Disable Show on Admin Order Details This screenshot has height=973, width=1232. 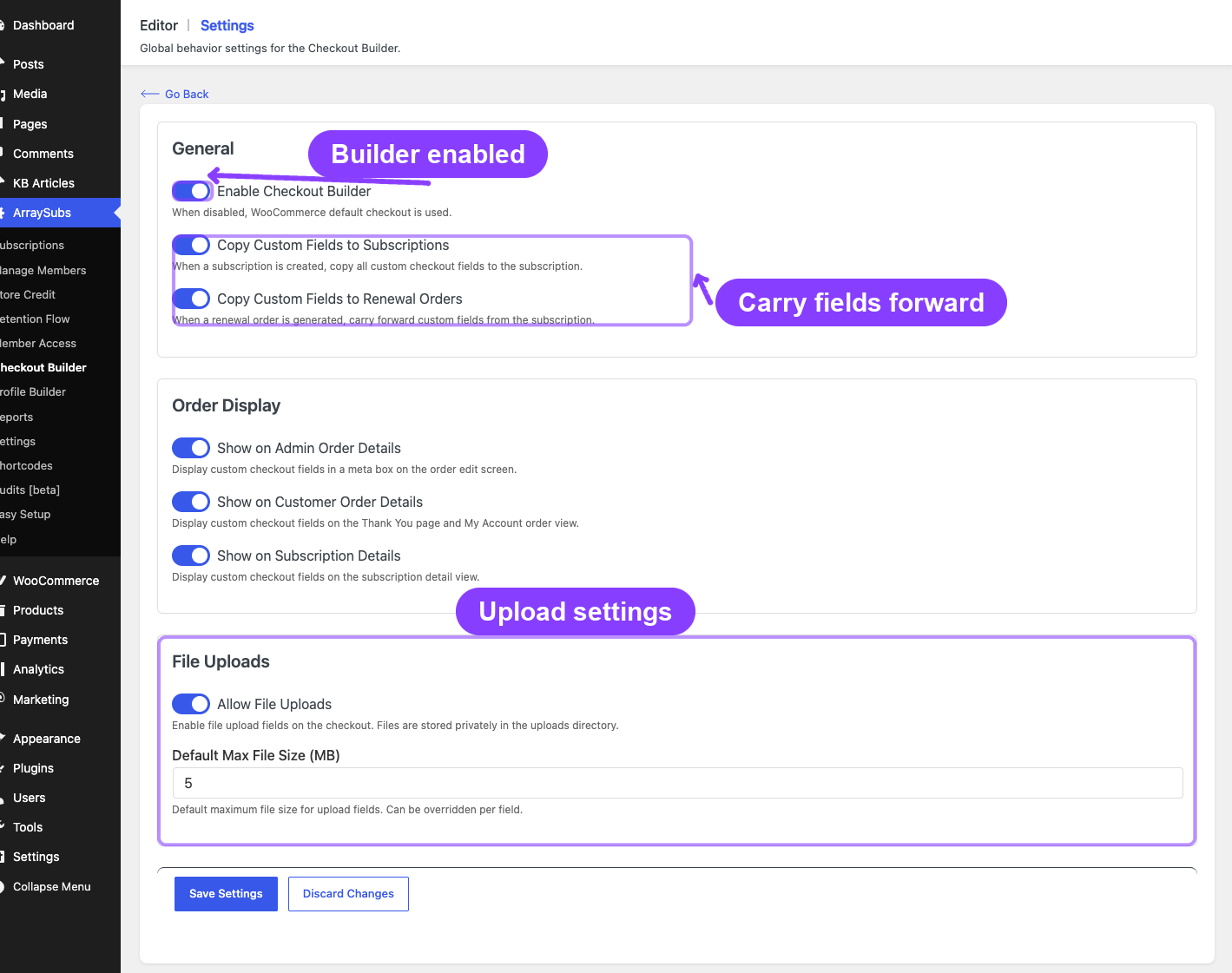click(191, 448)
